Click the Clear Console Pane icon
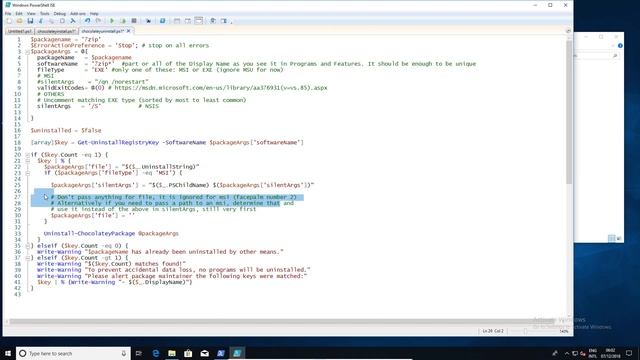Viewport: 640px width, 360px height. point(73,20)
